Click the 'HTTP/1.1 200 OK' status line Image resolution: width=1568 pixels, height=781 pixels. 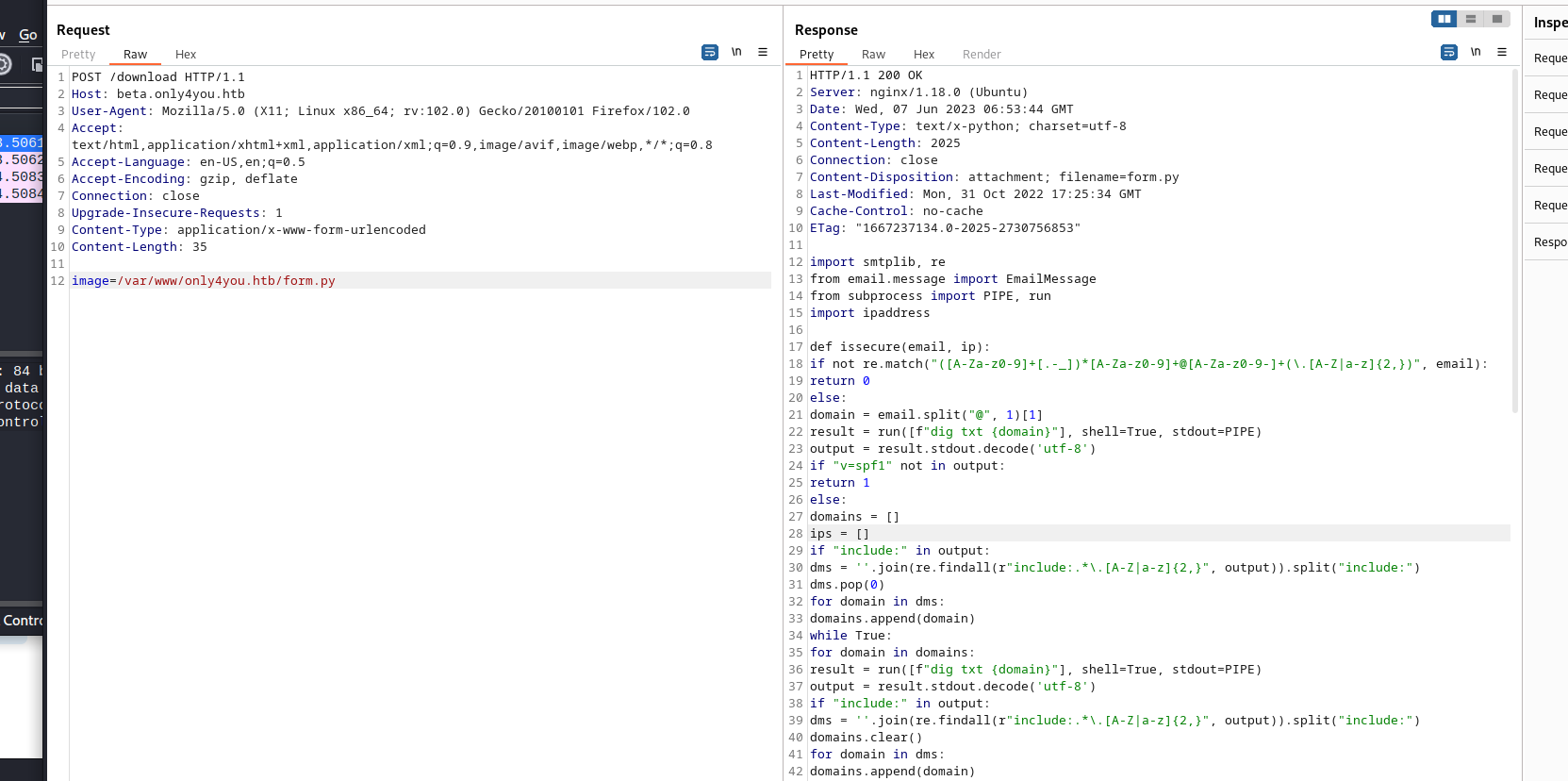[x=866, y=75]
